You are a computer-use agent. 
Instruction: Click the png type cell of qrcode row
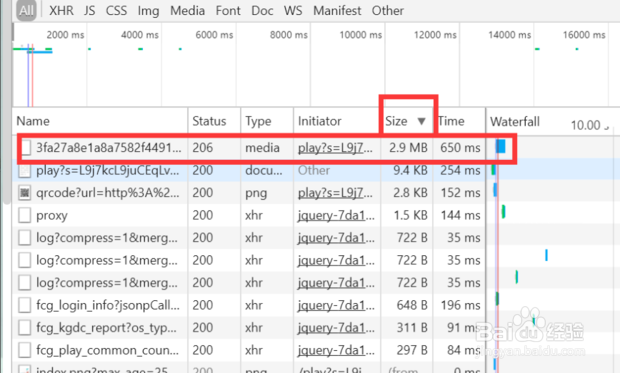[x=256, y=194]
